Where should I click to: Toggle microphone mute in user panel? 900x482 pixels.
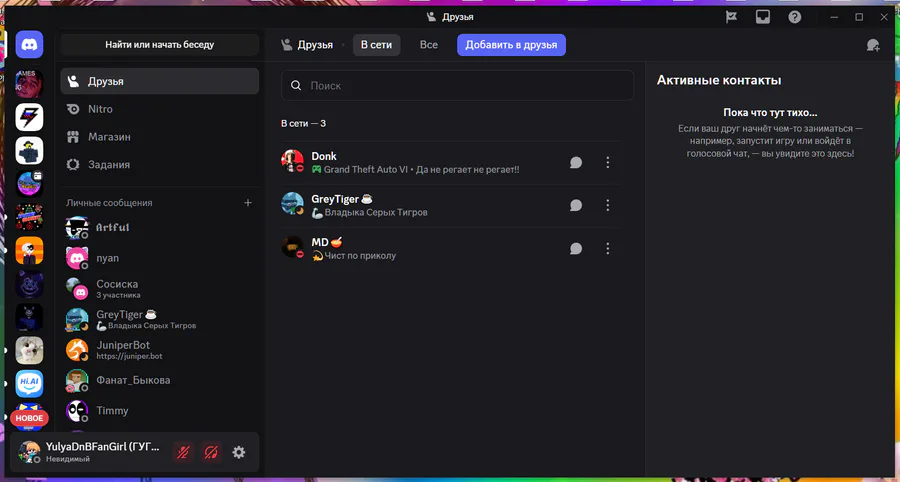[x=183, y=452]
